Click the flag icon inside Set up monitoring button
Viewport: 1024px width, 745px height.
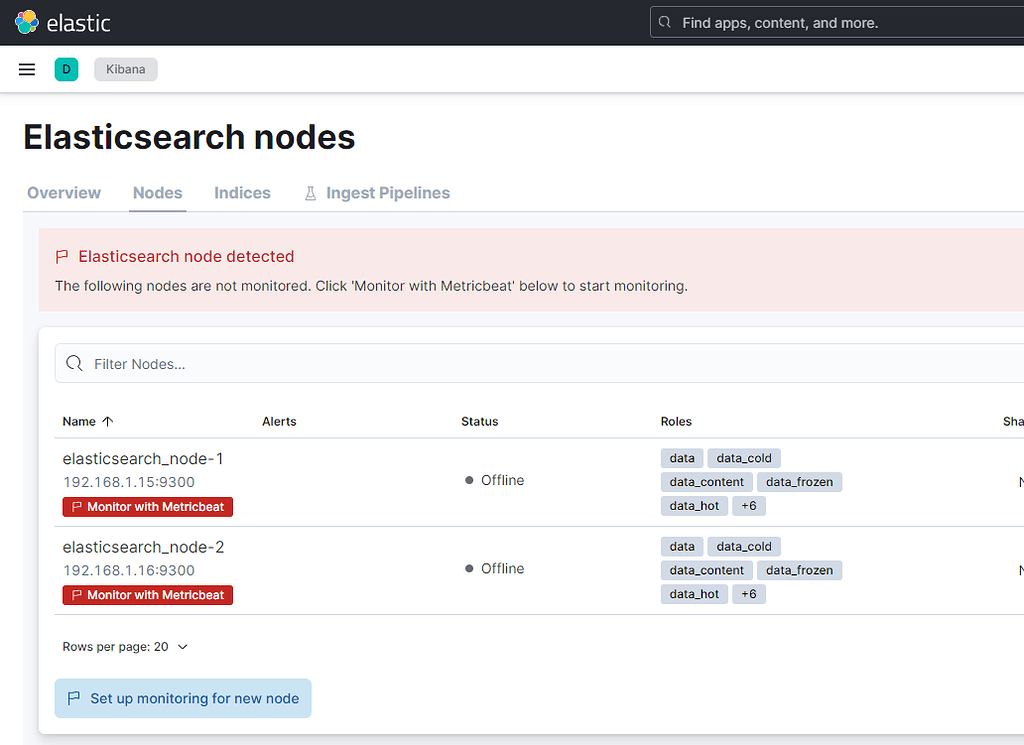click(x=73, y=697)
